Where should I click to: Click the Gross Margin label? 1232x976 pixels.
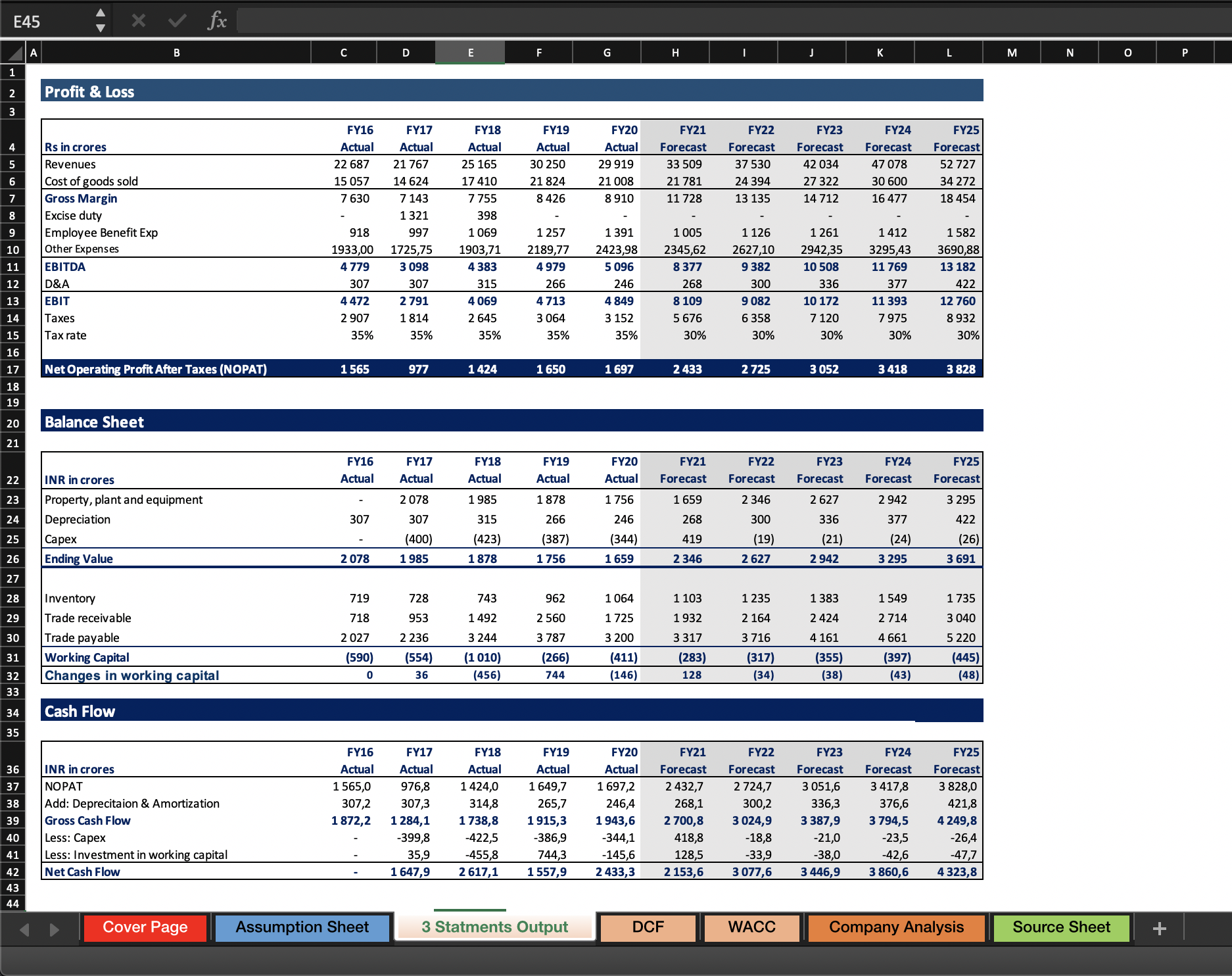click(81, 199)
